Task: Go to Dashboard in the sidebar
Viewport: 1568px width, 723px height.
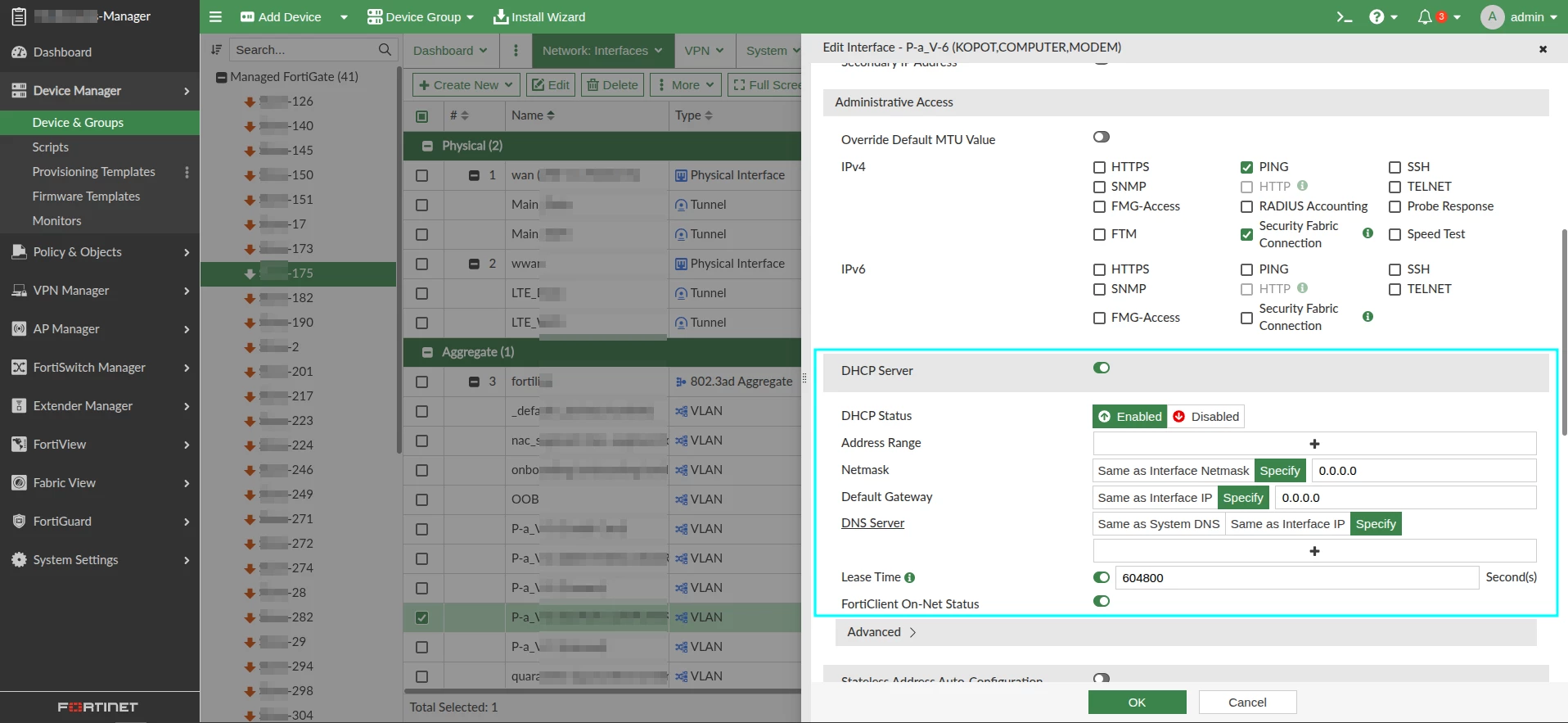Action: pyautogui.click(x=62, y=52)
